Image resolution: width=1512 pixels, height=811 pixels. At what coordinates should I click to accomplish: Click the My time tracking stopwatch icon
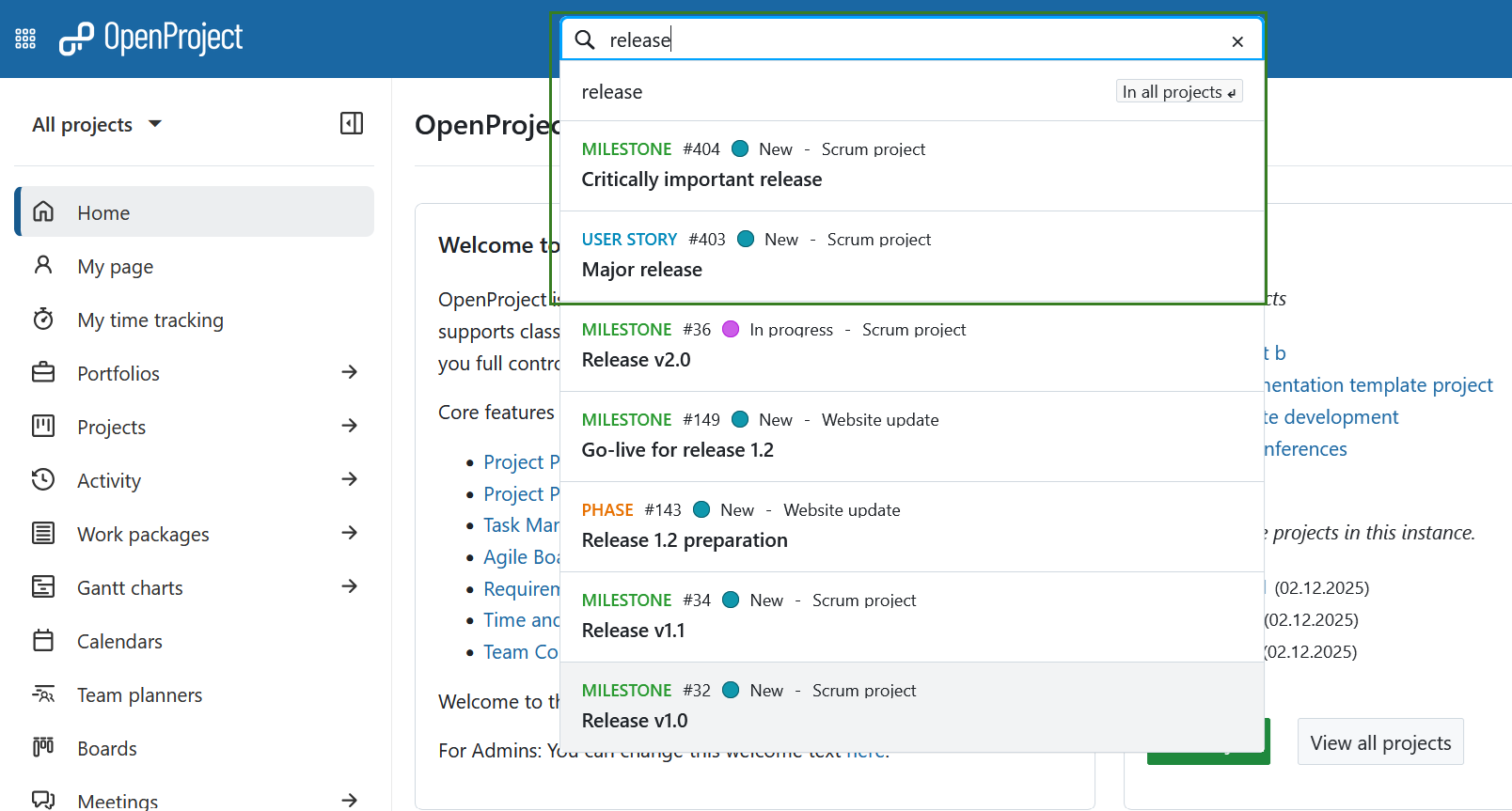(x=43, y=320)
